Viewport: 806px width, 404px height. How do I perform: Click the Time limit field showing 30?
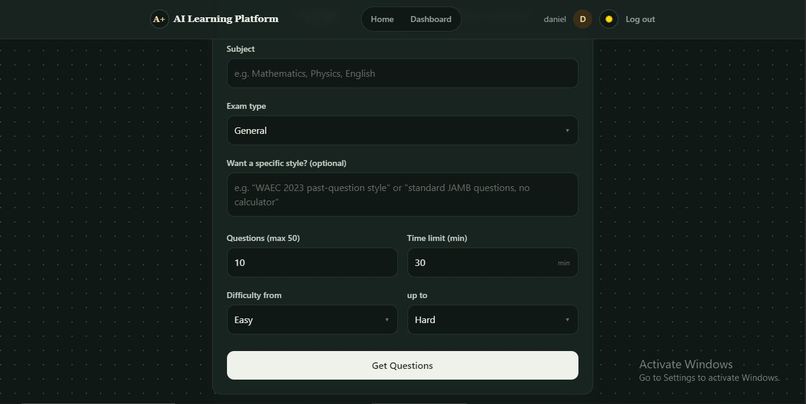point(492,263)
